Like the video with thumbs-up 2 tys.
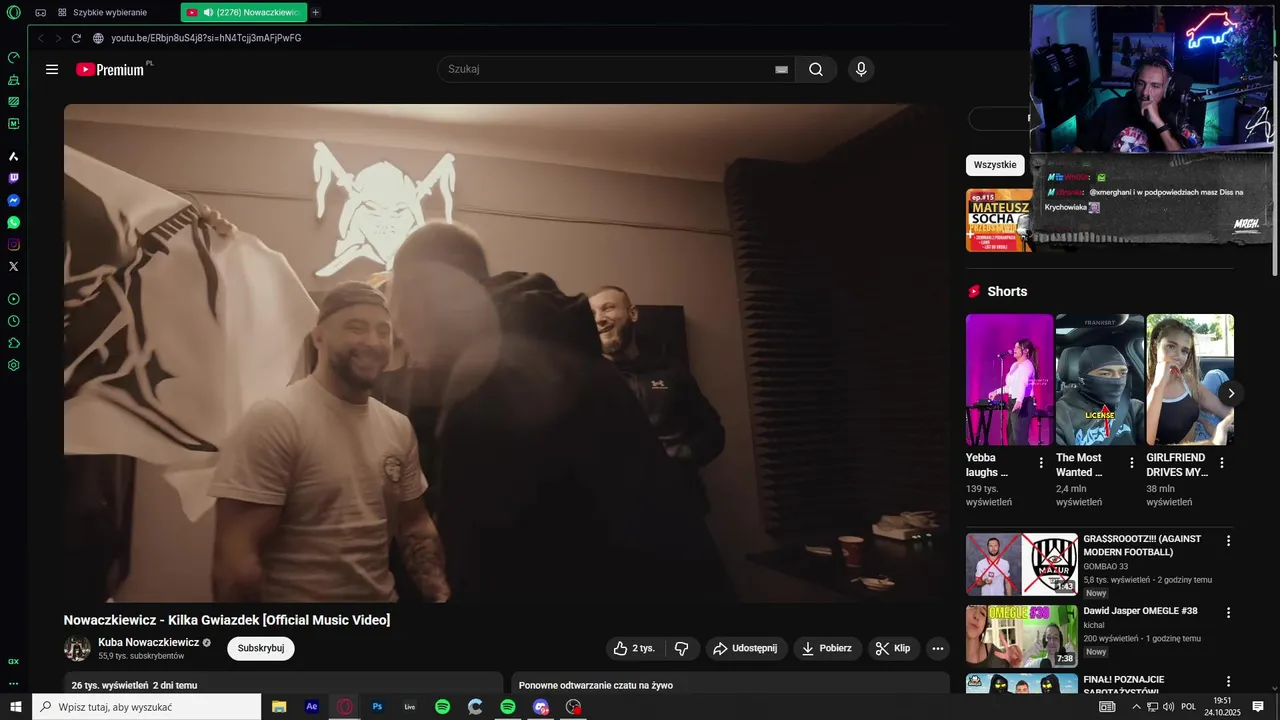 [x=635, y=648]
